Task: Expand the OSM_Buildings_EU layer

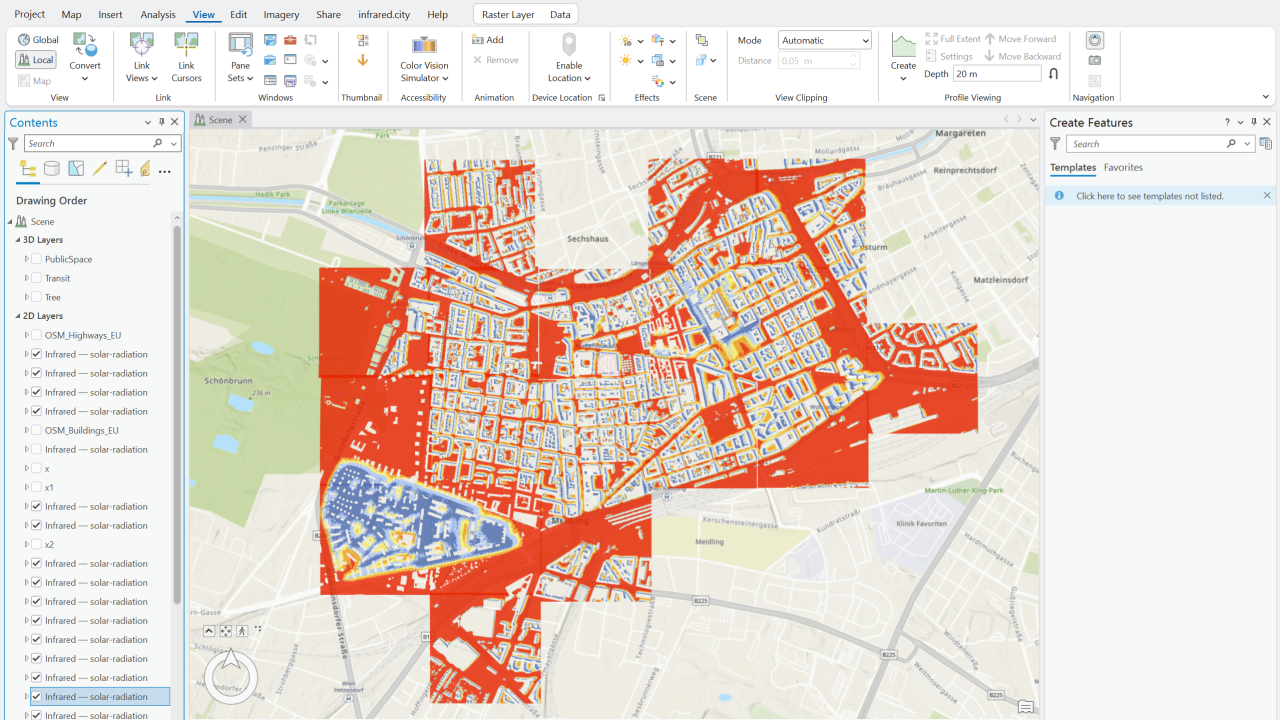Action: tap(27, 430)
